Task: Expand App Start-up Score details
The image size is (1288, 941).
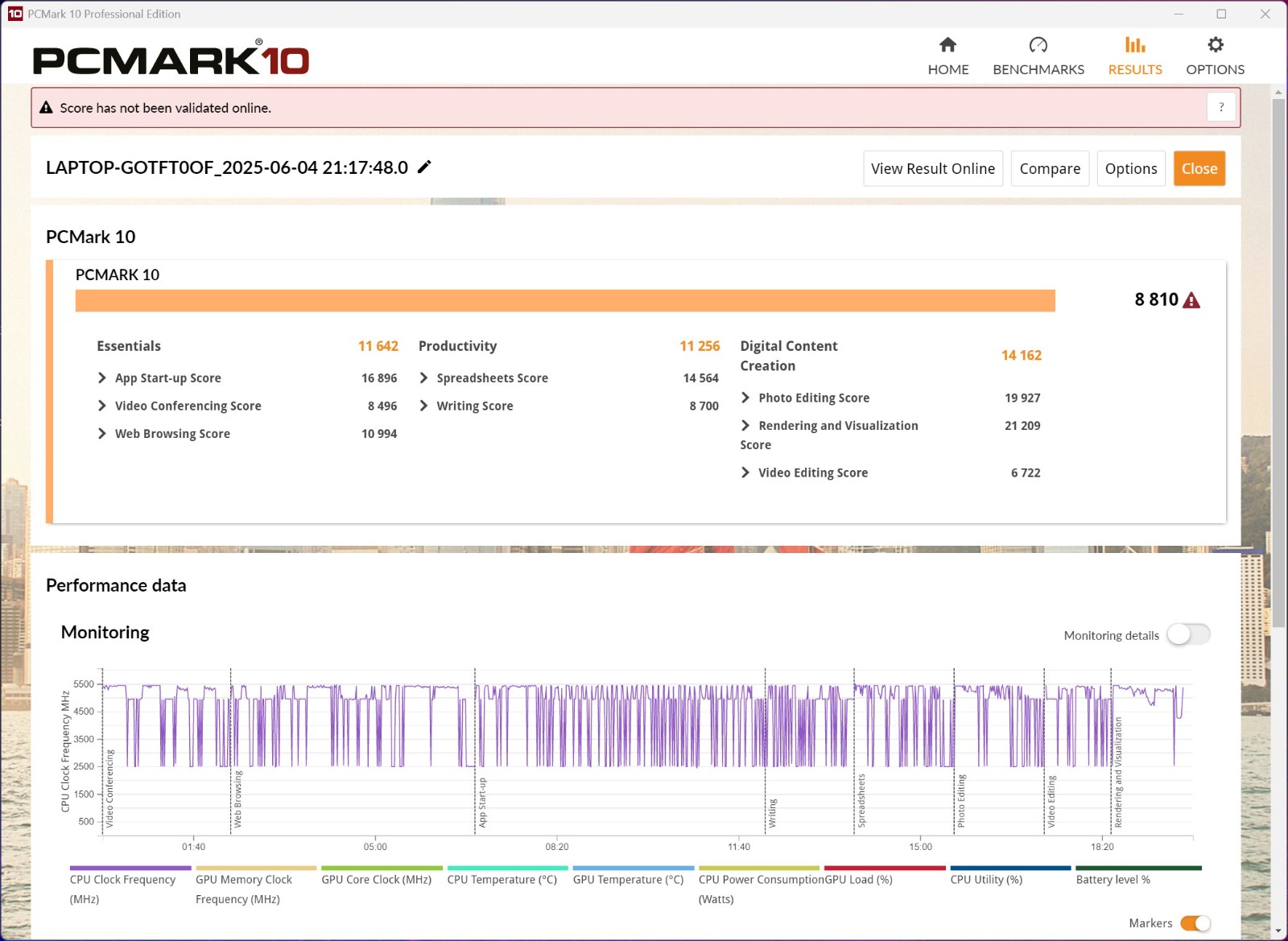Action: point(102,378)
